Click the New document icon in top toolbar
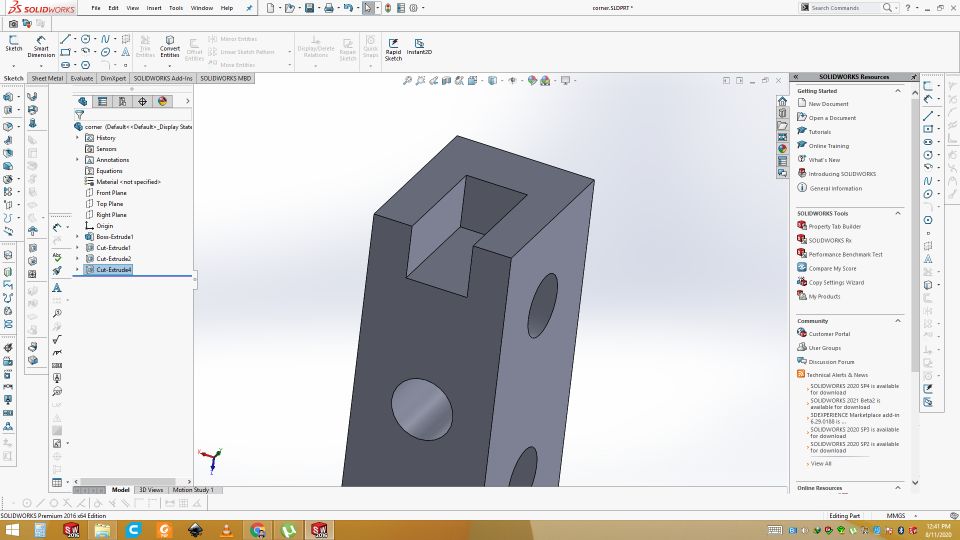The width and height of the screenshot is (960, 540). click(271, 8)
